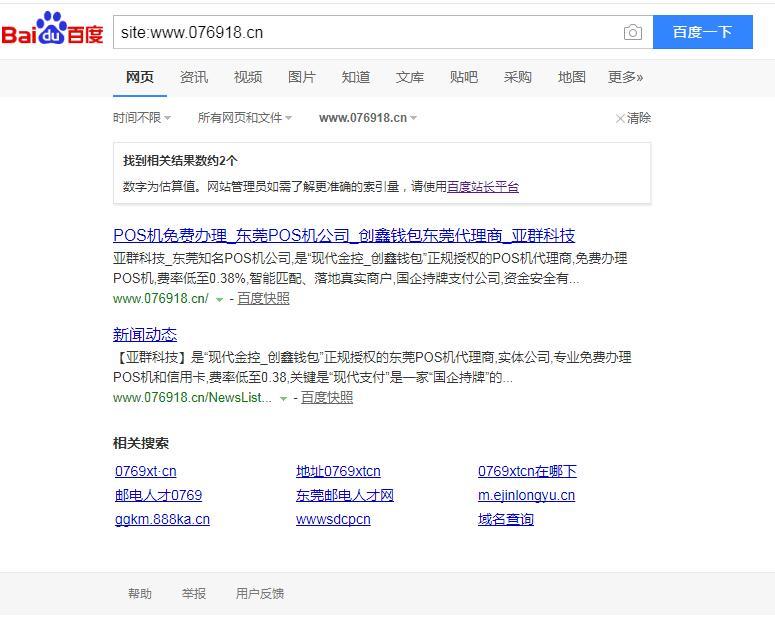The image size is (775, 629).
Task: Expand the 所有网页和文件 filter dropdown
Action: (245, 118)
